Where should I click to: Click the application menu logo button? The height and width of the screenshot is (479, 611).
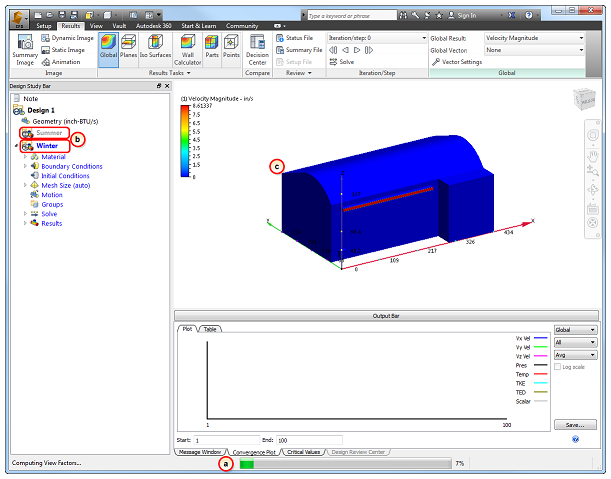click(18, 19)
